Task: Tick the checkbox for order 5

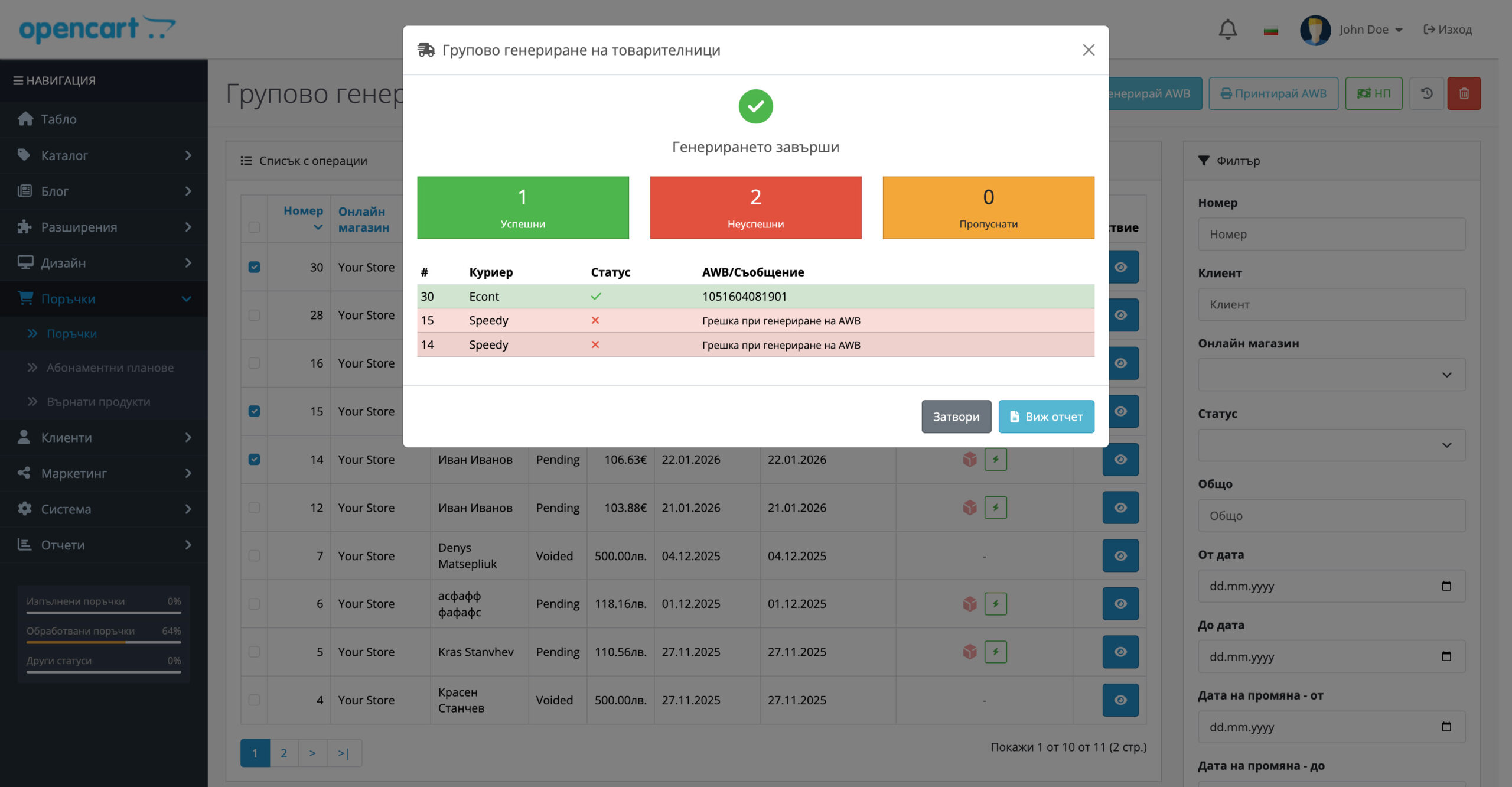Action: click(254, 652)
